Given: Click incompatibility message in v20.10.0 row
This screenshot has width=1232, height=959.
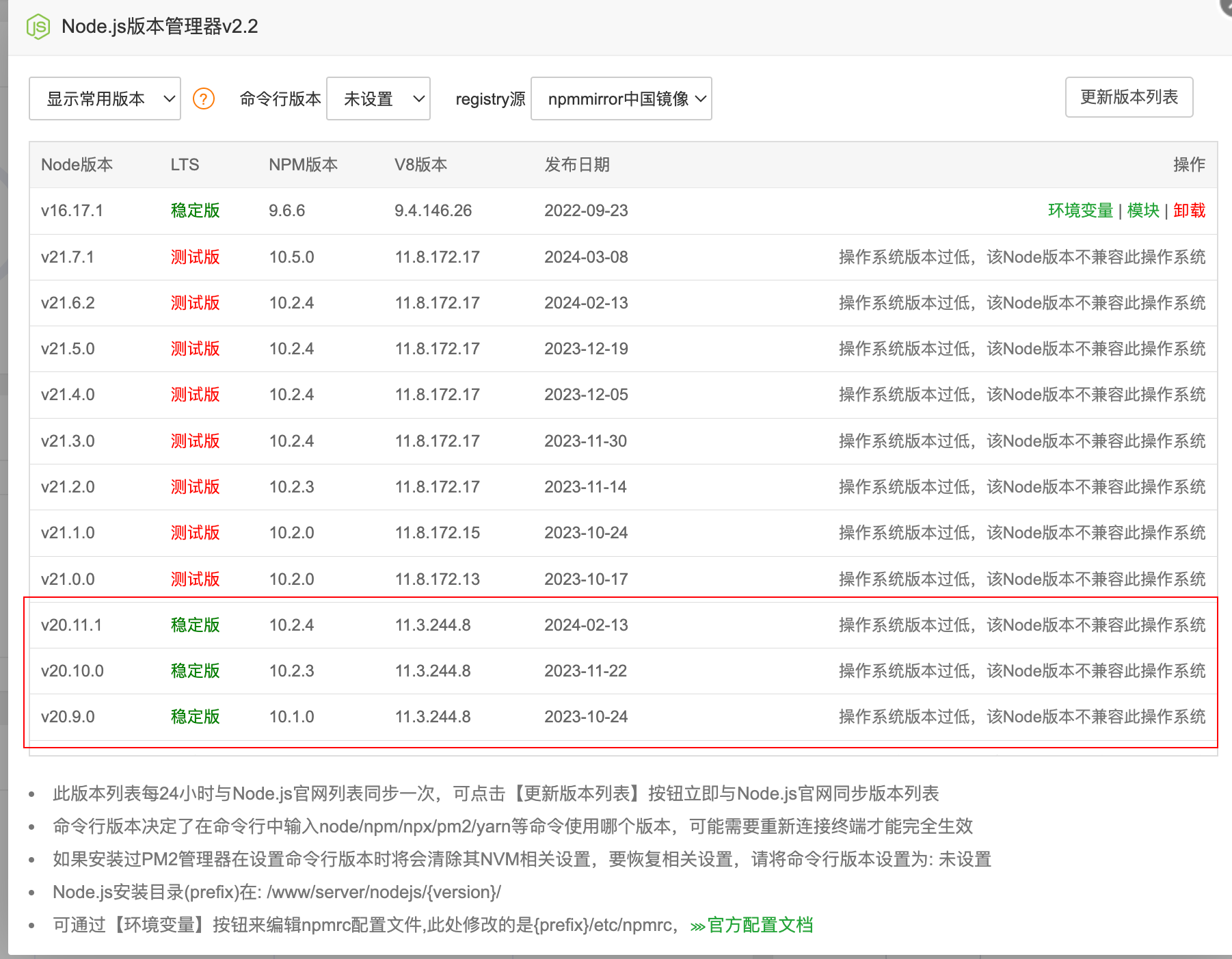Looking at the screenshot, I should (1022, 671).
